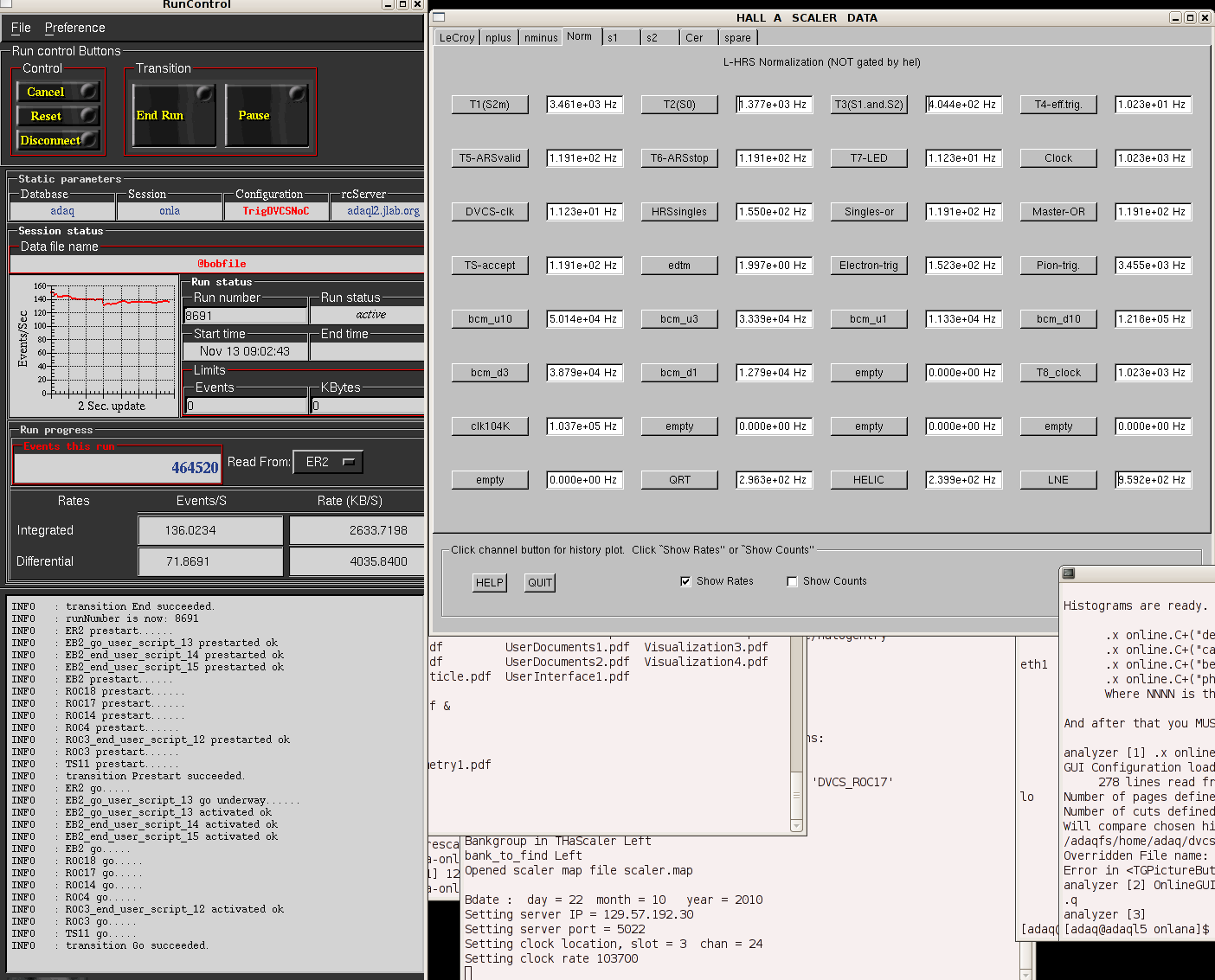Click the Disconnect control button
Image resolution: width=1215 pixels, height=980 pixels.
pos(58,140)
